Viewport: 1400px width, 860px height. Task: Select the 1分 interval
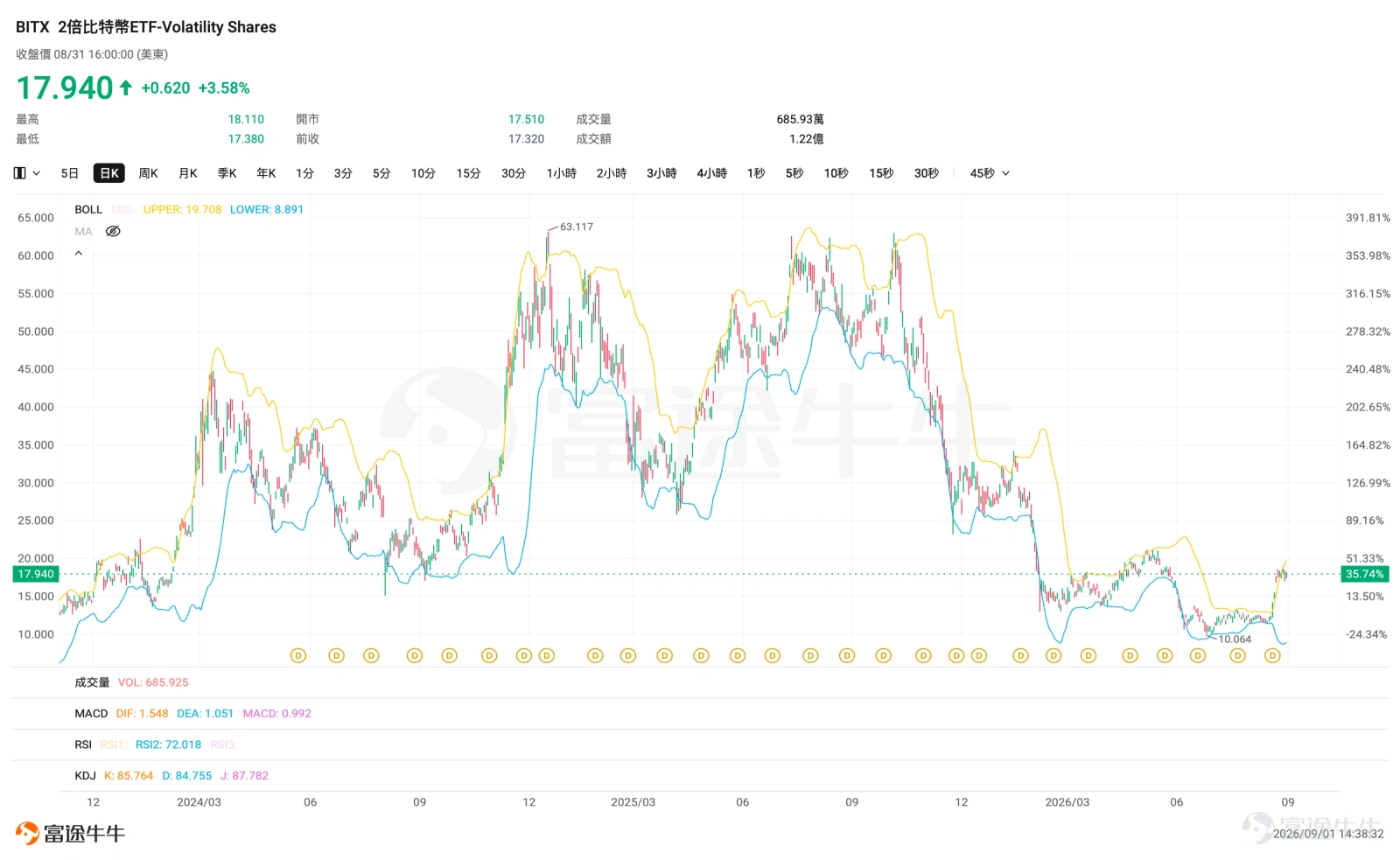(x=304, y=173)
